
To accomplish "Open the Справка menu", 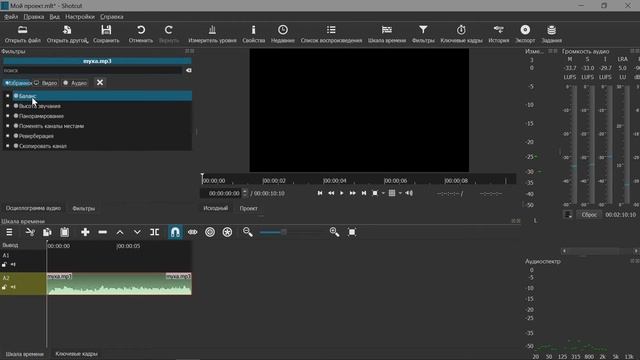I will coord(111,17).
